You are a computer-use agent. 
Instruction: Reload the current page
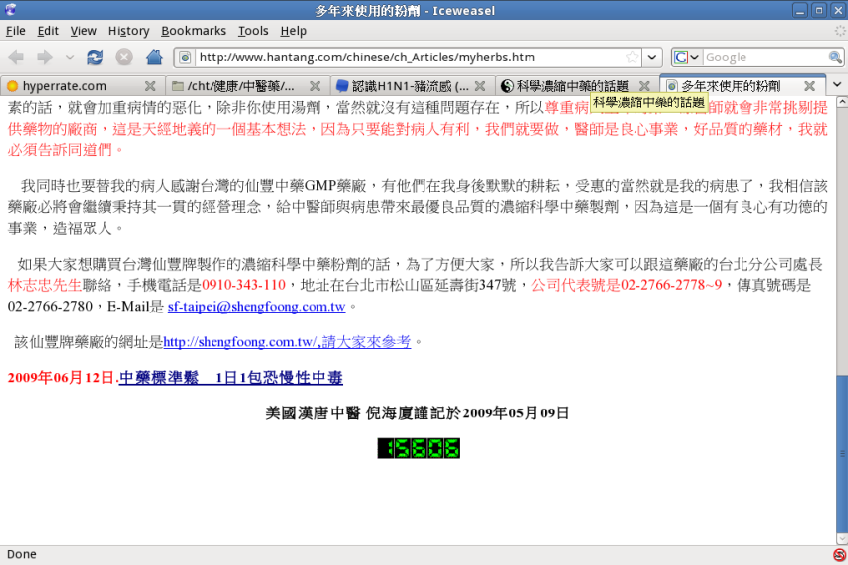coord(95,57)
